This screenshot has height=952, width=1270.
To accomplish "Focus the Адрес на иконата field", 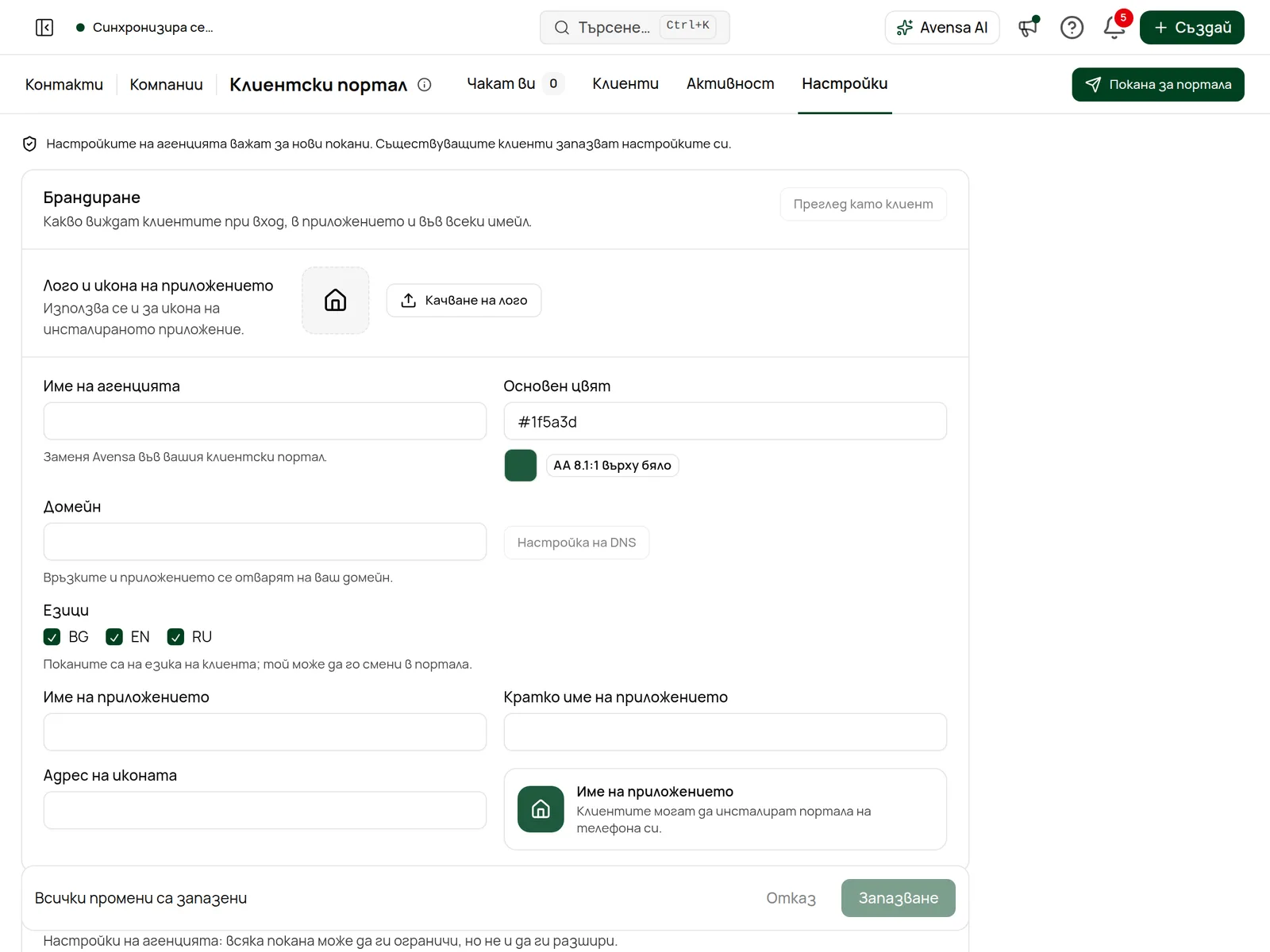I will tap(265, 810).
